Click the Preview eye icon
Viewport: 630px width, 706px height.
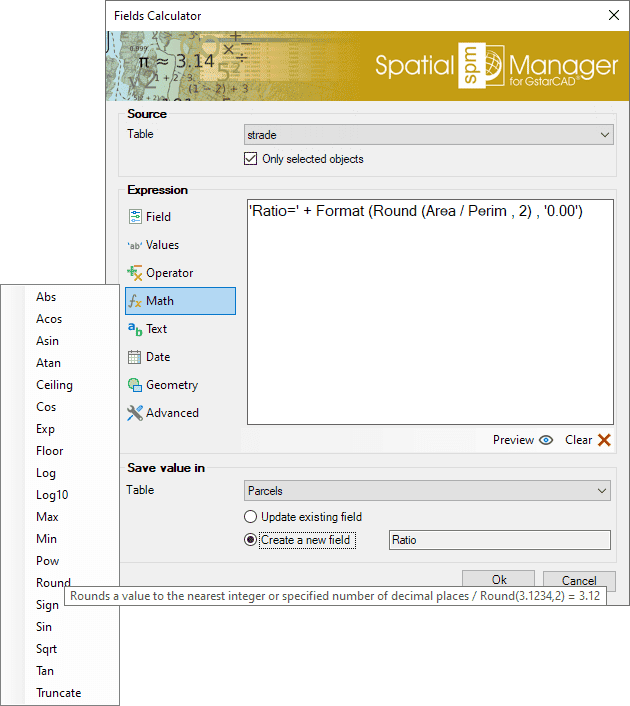pyautogui.click(x=546, y=440)
